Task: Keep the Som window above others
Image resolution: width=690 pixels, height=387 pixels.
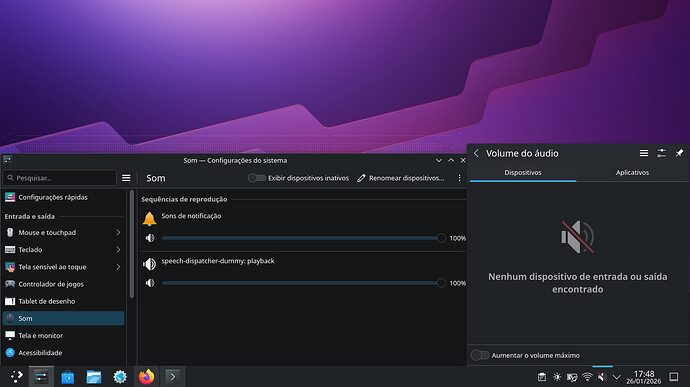Action: 451,160
